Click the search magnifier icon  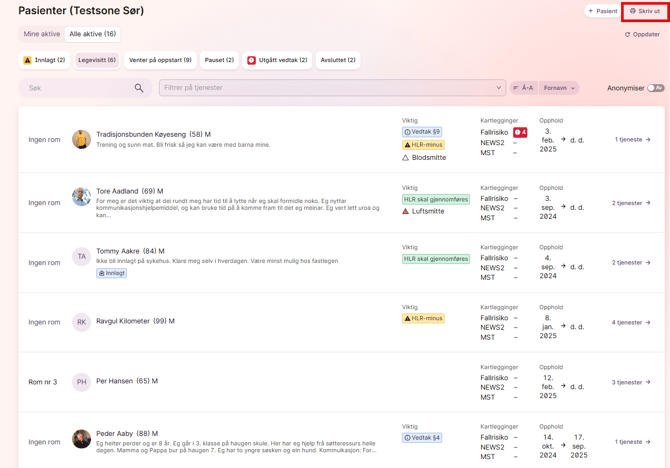(139, 88)
